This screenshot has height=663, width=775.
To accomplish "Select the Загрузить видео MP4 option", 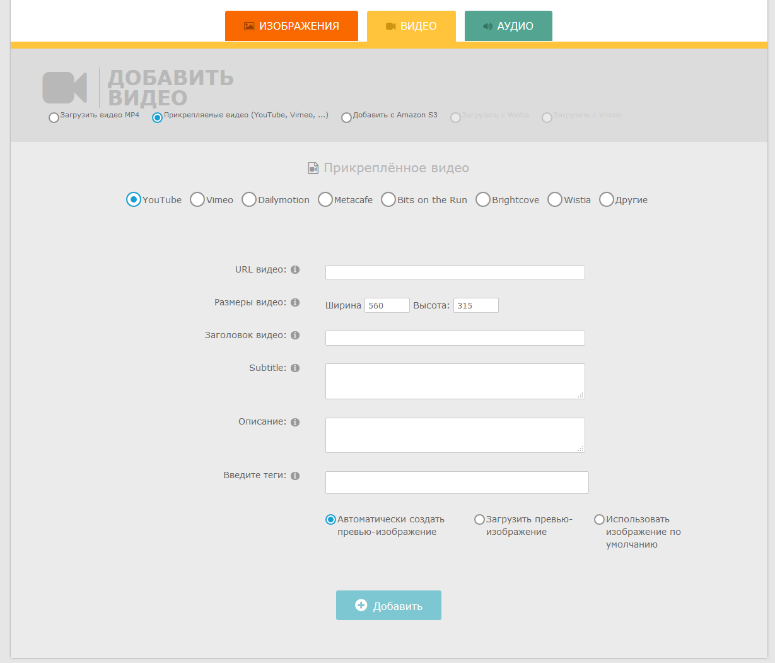I will point(54,118).
